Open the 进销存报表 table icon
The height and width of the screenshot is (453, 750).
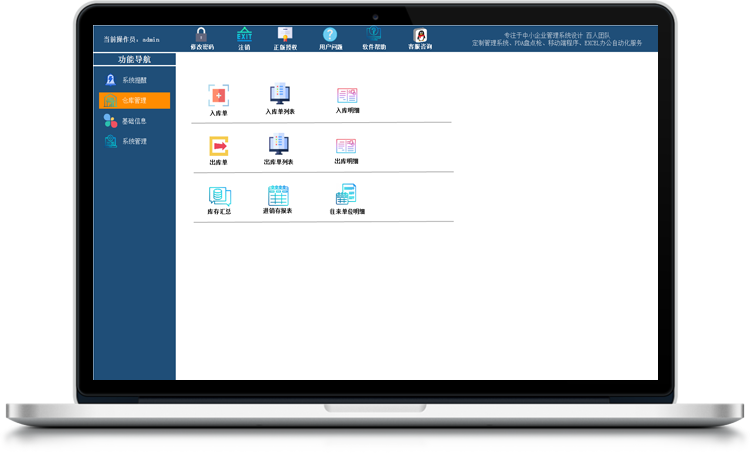click(x=278, y=195)
